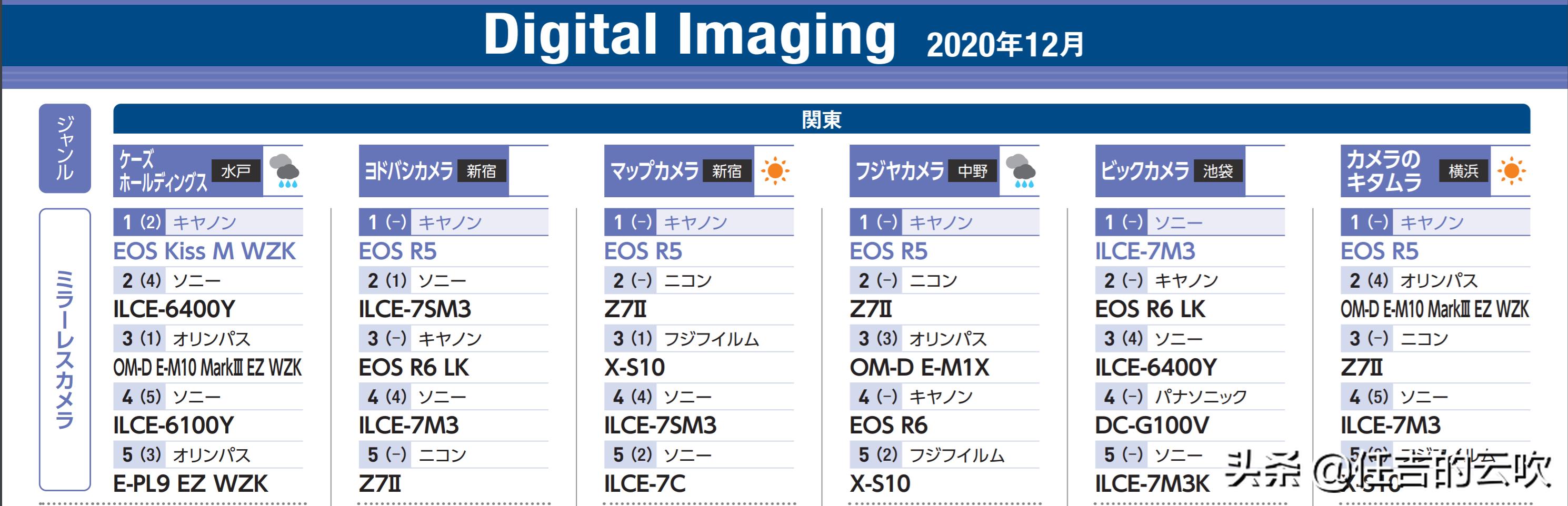Click the 中野 location tag
This screenshot has height=506, width=1568.
973,171
